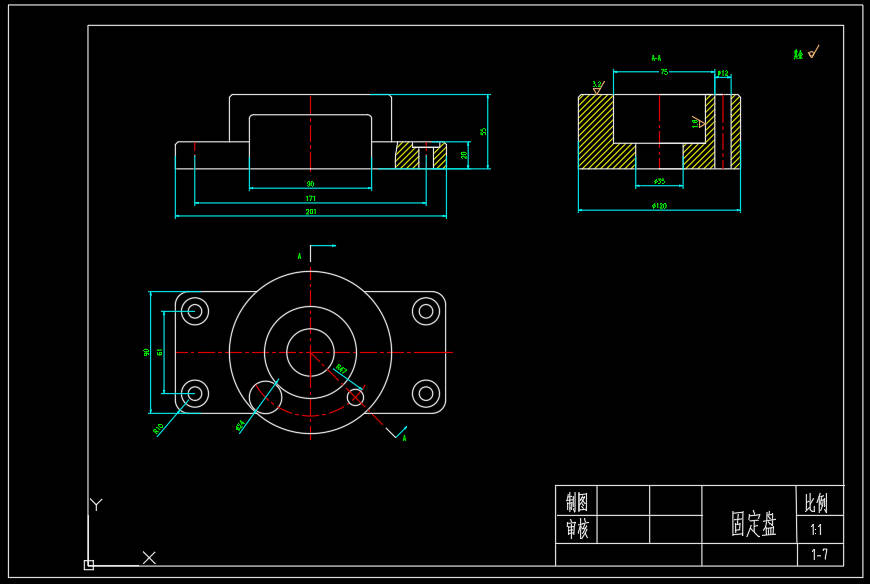Click the 3.2 surface roughness symbol
The image size is (870, 584).
pos(598,88)
